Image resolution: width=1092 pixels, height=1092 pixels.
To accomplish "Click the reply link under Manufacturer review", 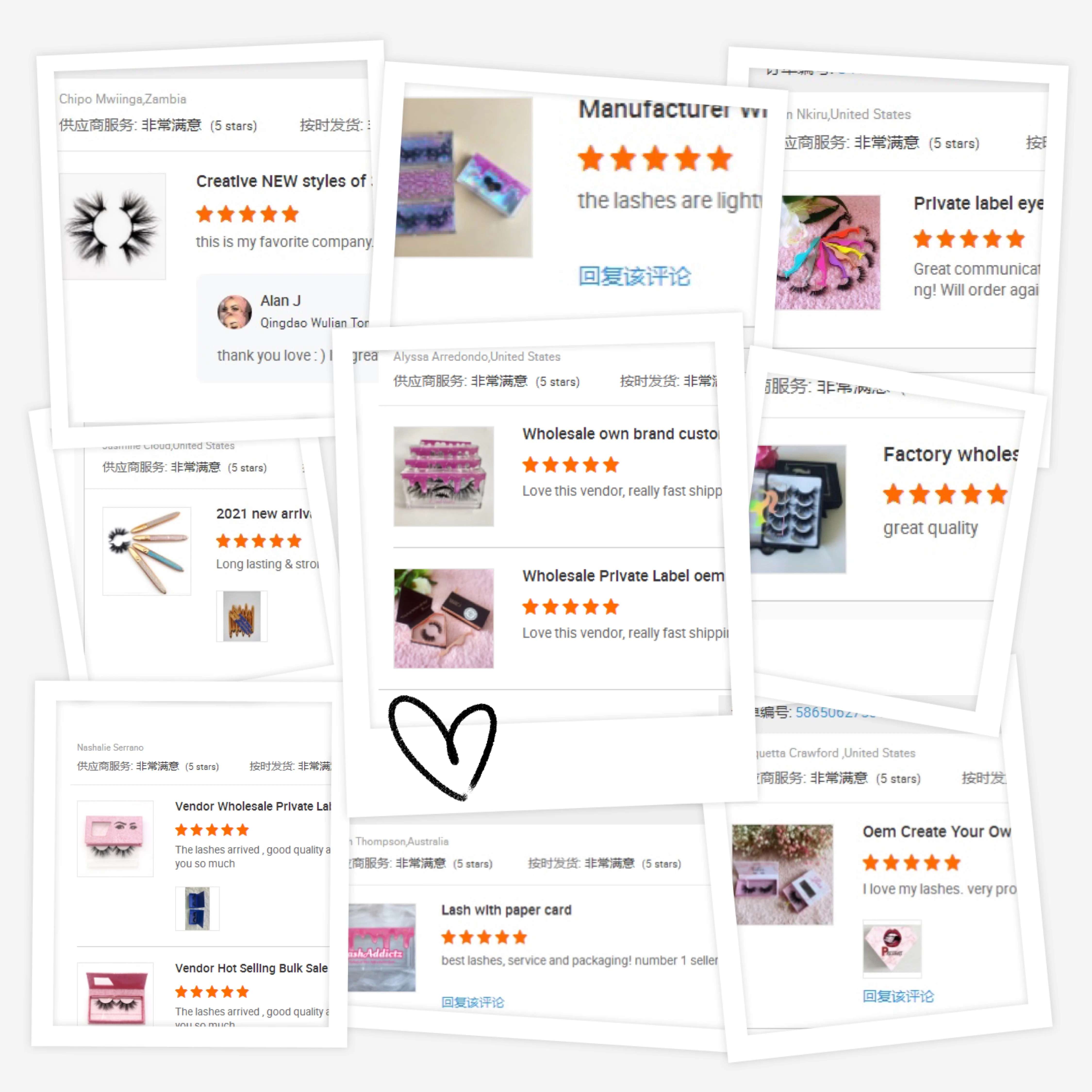I will pos(634,276).
